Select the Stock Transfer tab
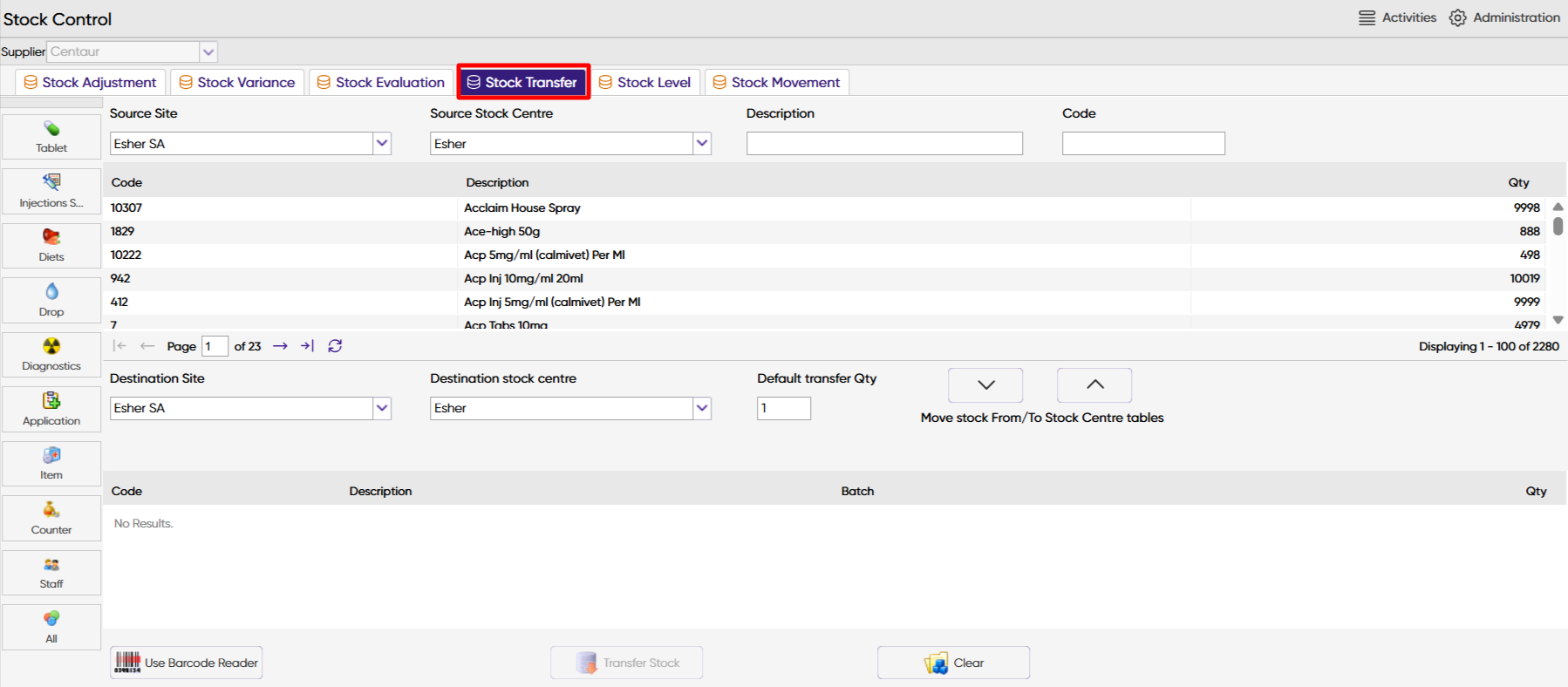The width and height of the screenshot is (1568, 687). pos(523,82)
